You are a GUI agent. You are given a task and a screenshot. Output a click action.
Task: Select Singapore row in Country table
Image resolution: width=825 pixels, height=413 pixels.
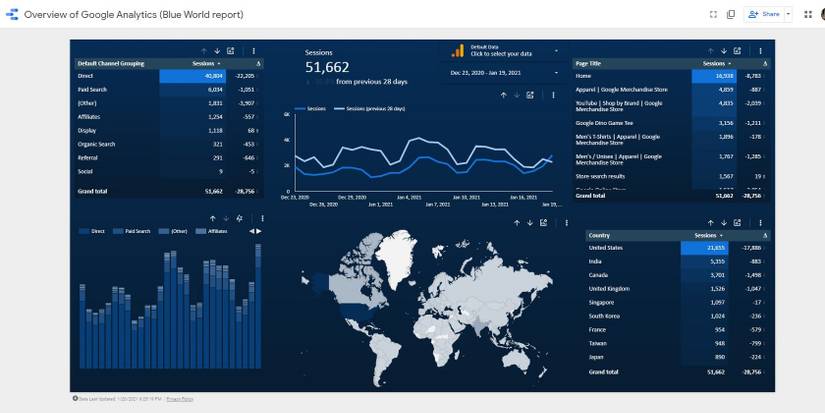678,303
